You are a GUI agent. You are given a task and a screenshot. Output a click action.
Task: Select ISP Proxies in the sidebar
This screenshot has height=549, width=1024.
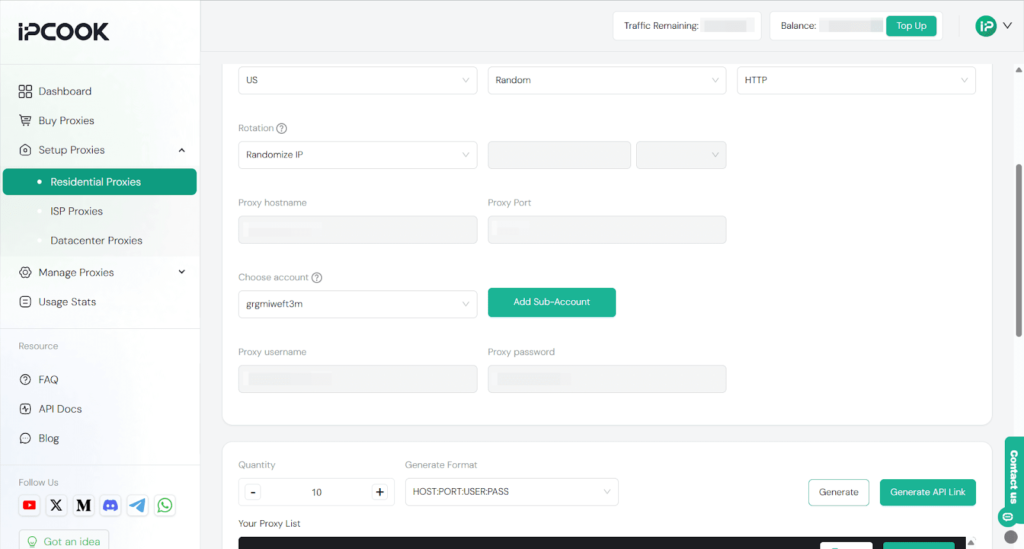(x=77, y=211)
